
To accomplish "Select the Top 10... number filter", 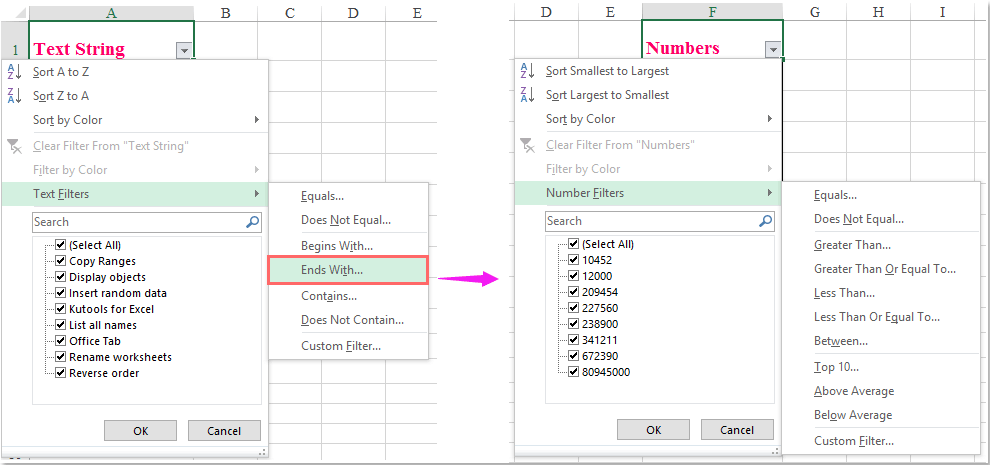I will point(836,367).
